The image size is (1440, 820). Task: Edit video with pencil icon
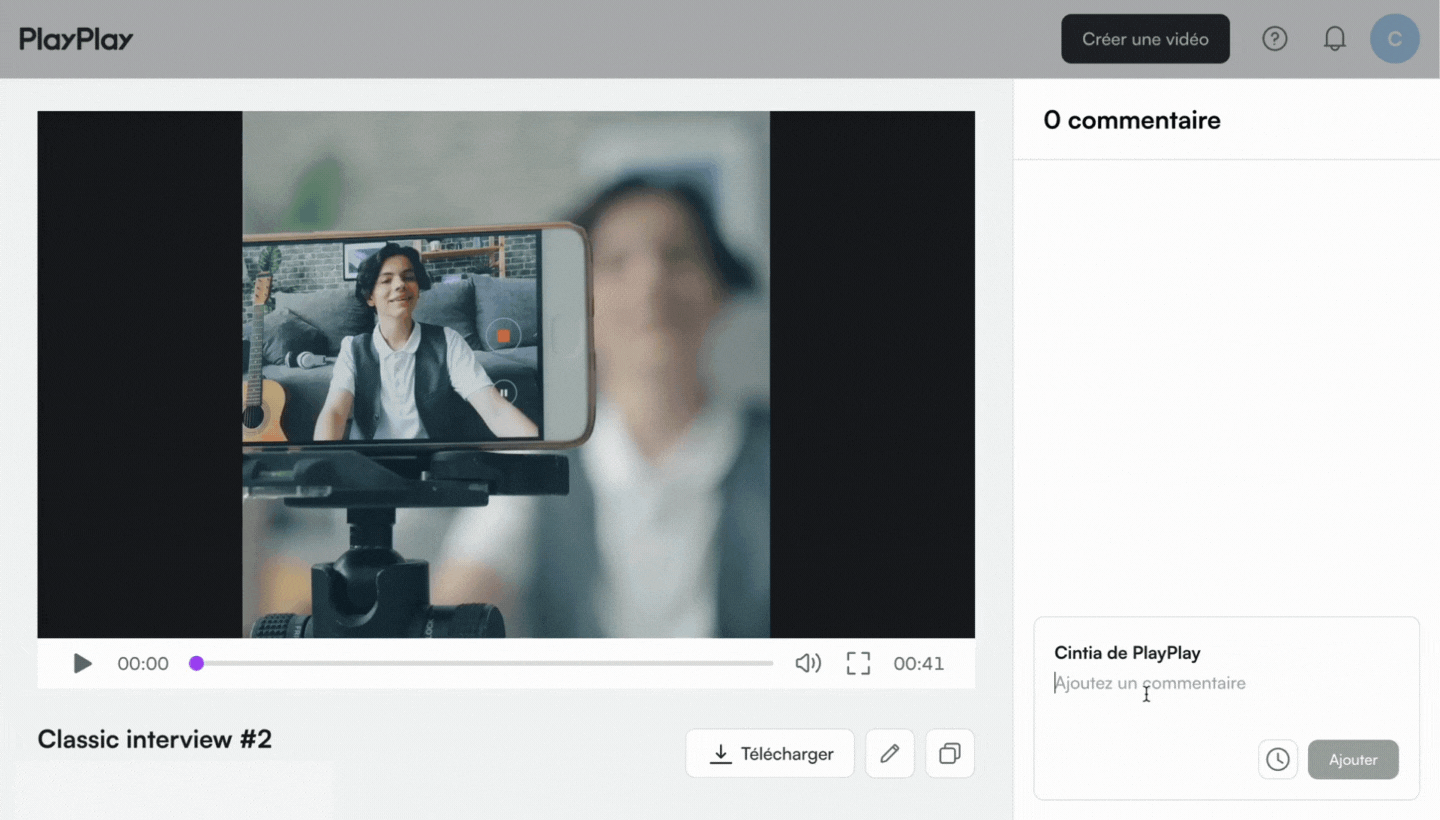pyautogui.click(x=890, y=754)
